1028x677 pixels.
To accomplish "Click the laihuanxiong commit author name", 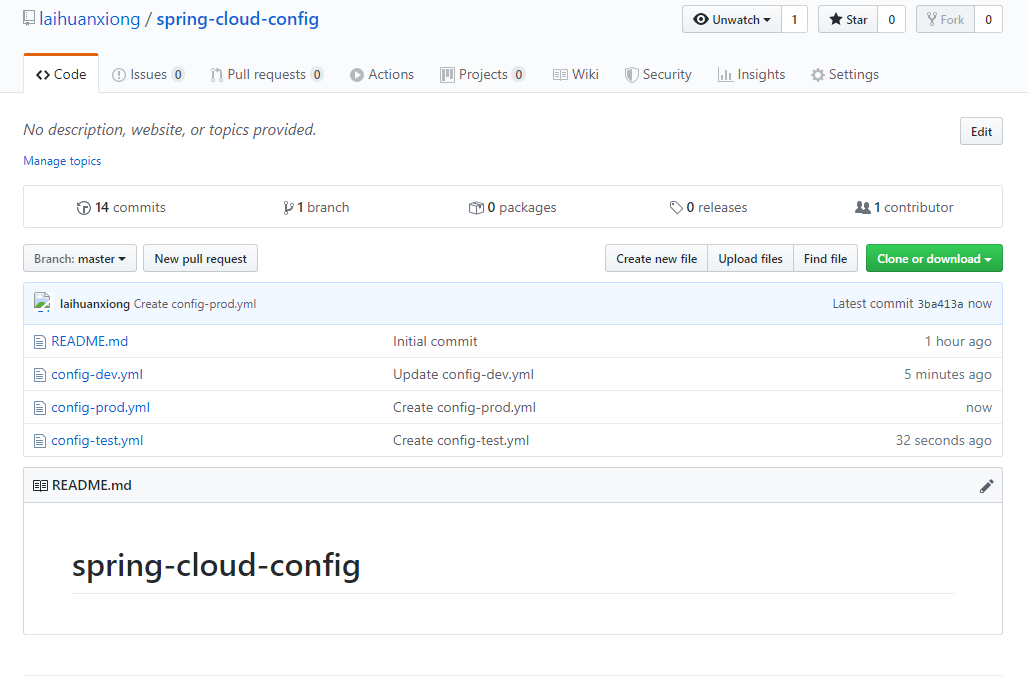I will tap(94, 303).
